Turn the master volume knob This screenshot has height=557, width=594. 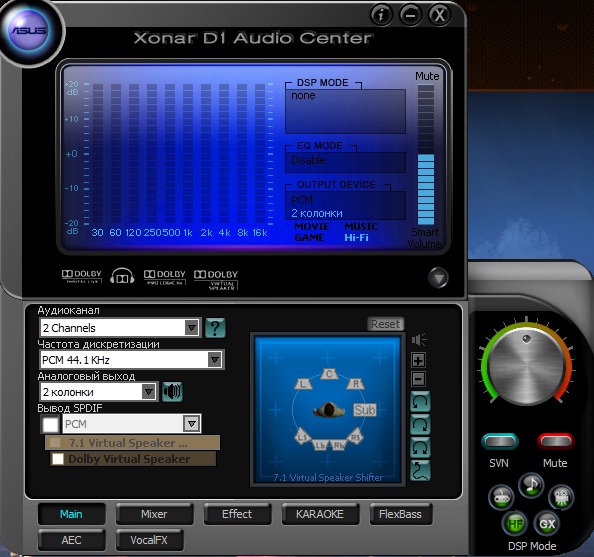point(527,367)
